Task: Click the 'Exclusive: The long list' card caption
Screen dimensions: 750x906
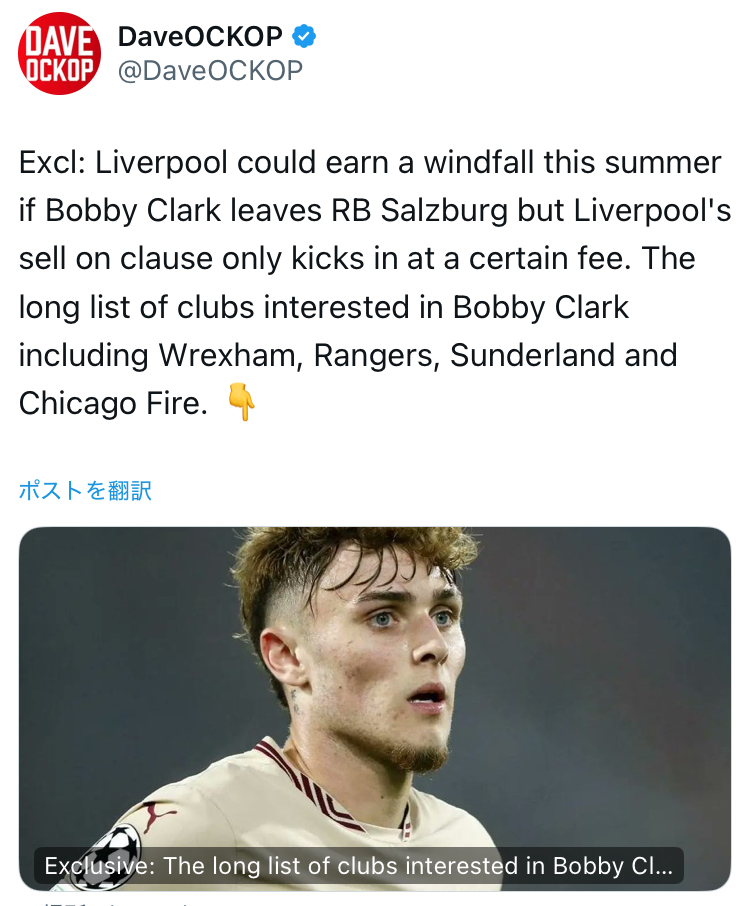Action: click(x=359, y=866)
